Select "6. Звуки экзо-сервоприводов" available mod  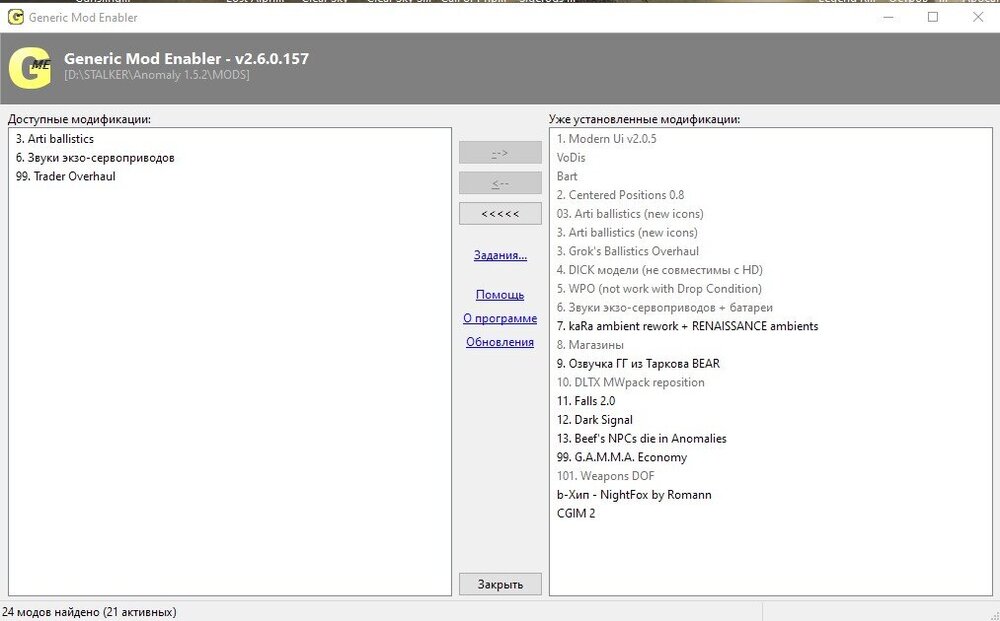[x=100, y=158]
